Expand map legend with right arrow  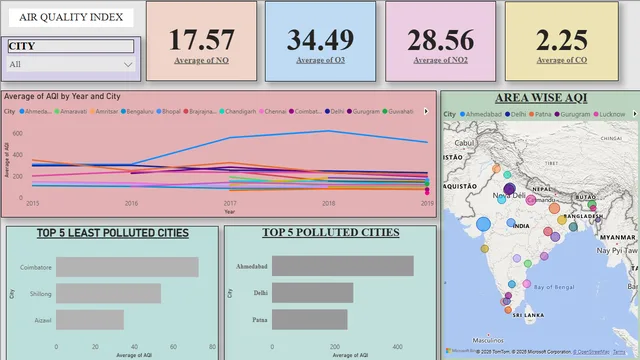pos(635,114)
